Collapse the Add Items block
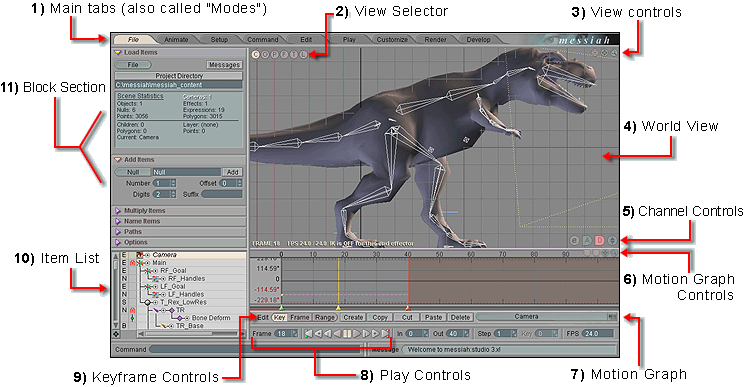Screen dimensions: 745x387 118,160
